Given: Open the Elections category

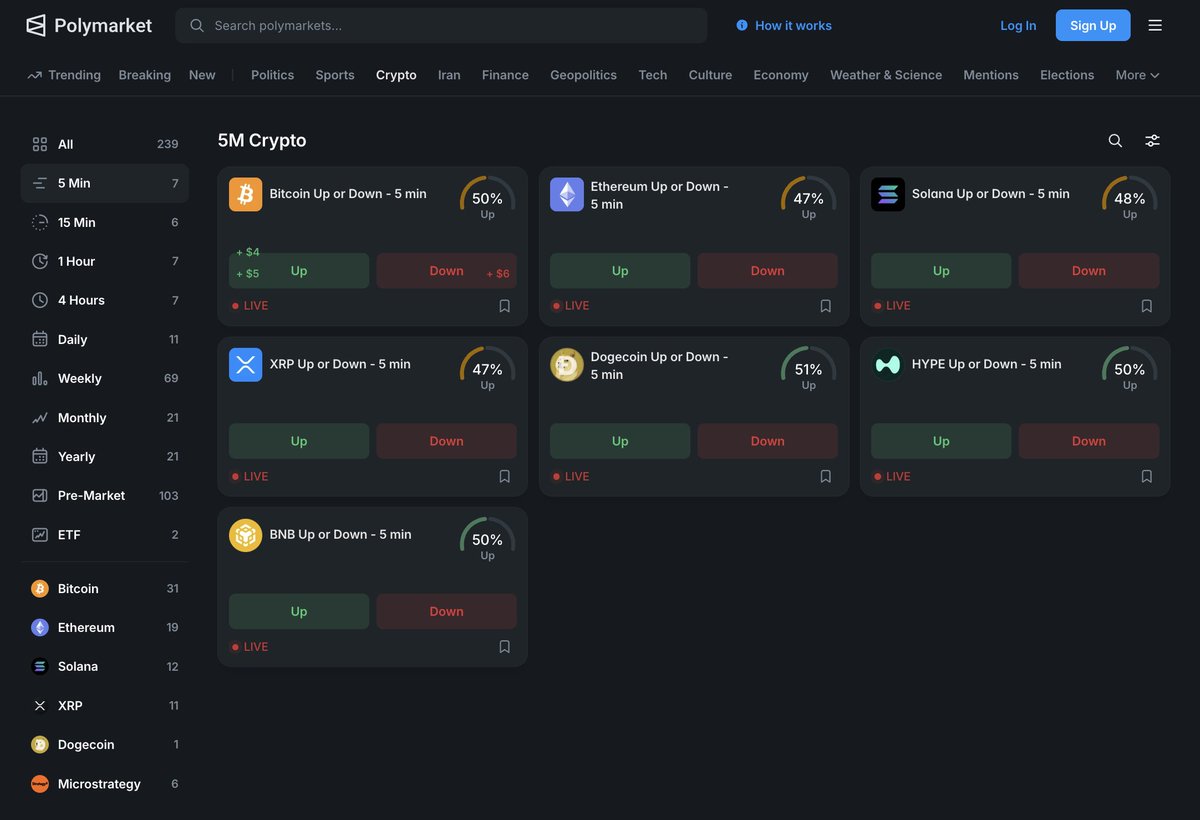Looking at the screenshot, I should 1067,75.
